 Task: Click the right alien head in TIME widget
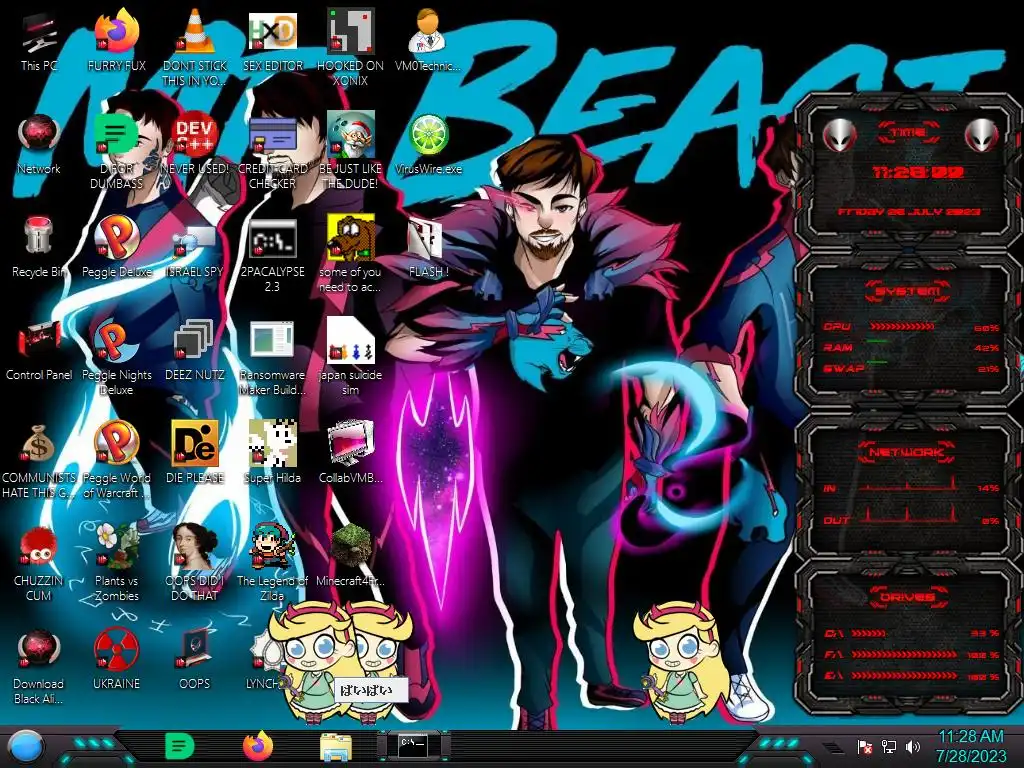point(982,135)
